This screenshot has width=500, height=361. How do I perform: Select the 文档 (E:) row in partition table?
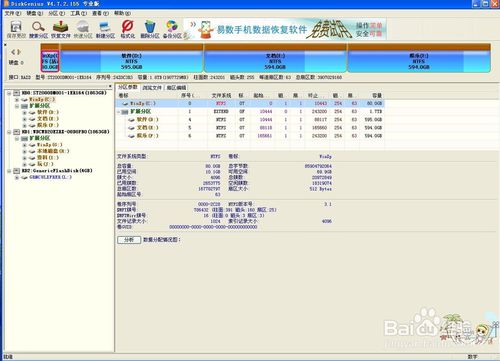pos(250,128)
